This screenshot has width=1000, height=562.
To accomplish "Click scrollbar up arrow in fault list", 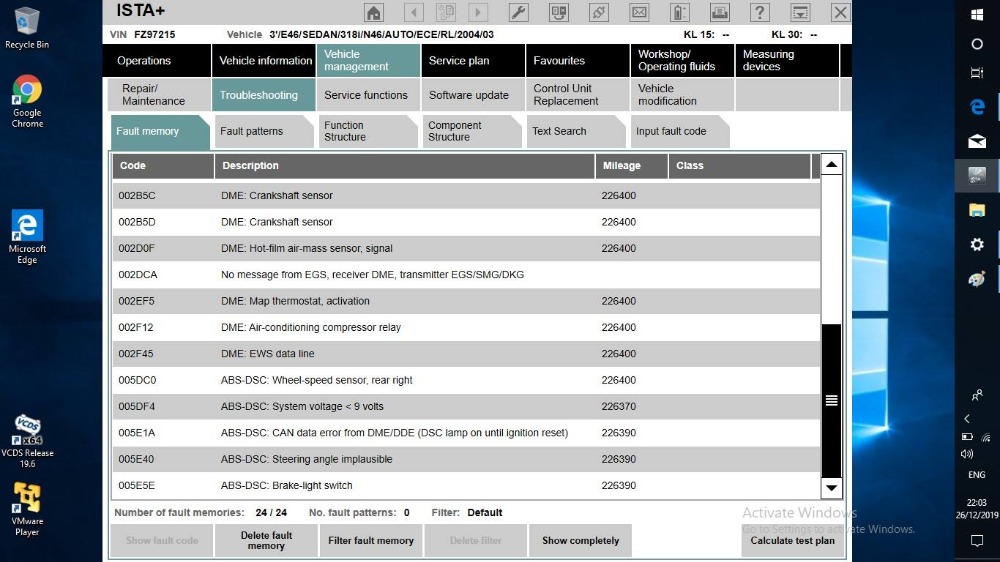I will click(x=831, y=165).
